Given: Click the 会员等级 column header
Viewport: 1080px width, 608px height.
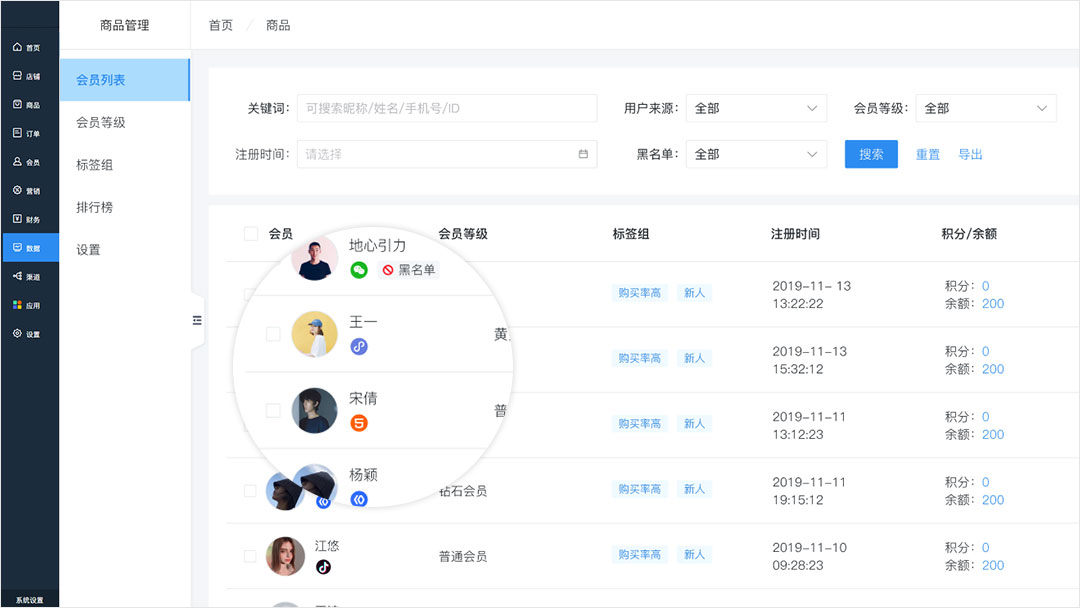Looking at the screenshot, I should coord(463,234).
